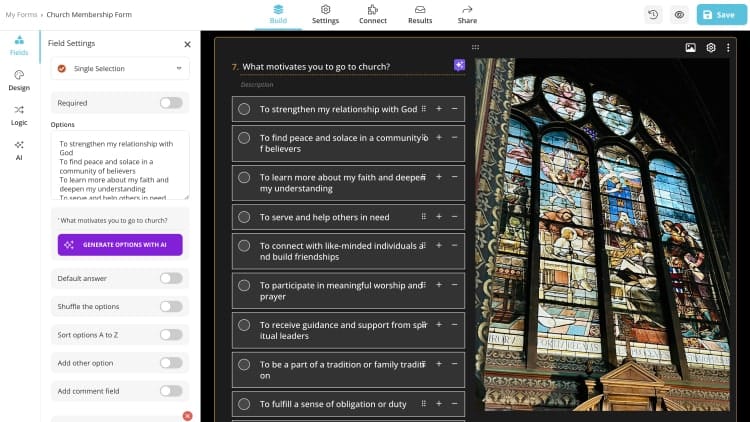Open the AI panel in left sidebar
The width and height of the screenshot is (750, 422).
click(19, 150)
